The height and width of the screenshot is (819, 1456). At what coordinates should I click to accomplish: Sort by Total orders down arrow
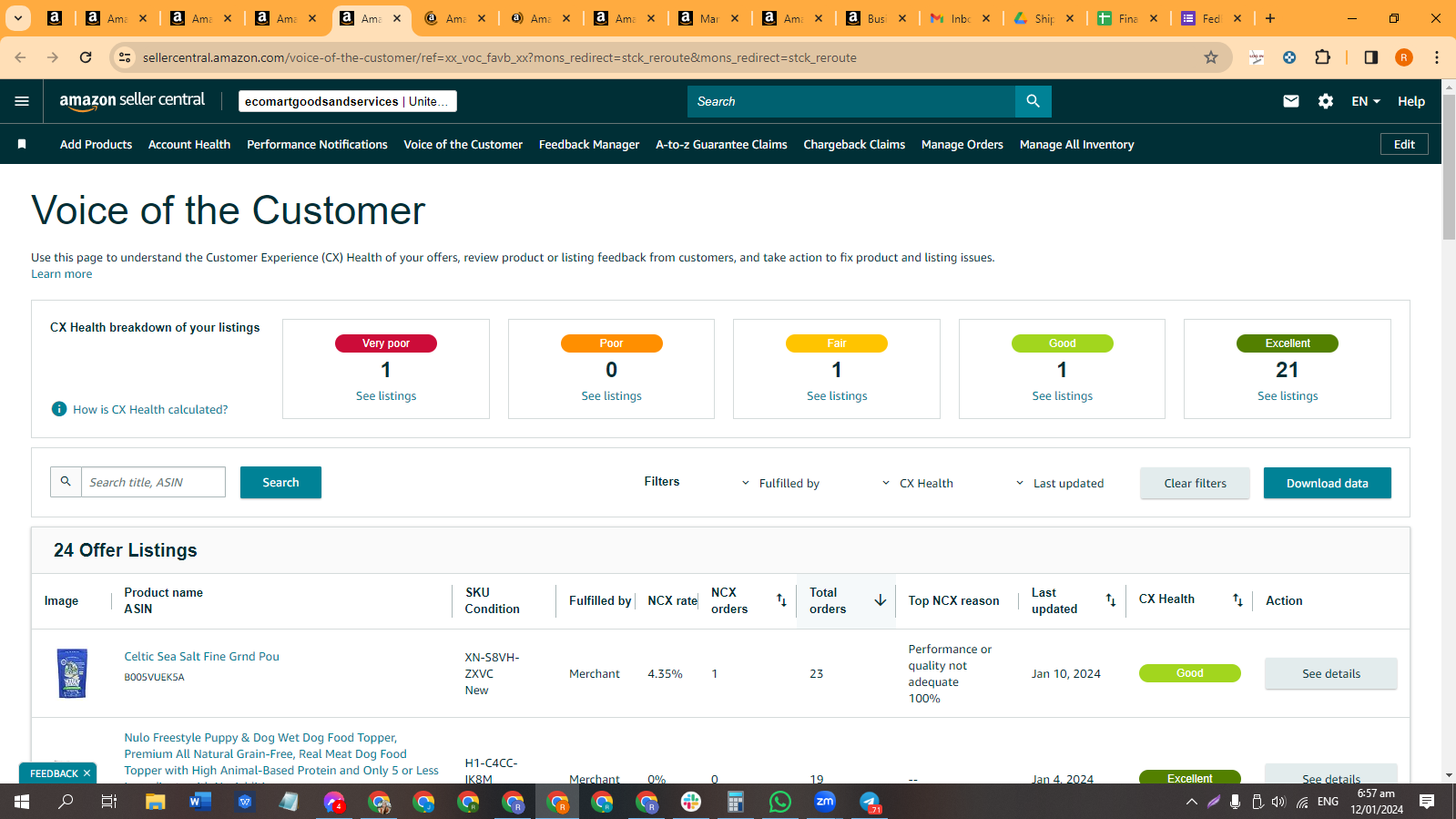(881, 599)
